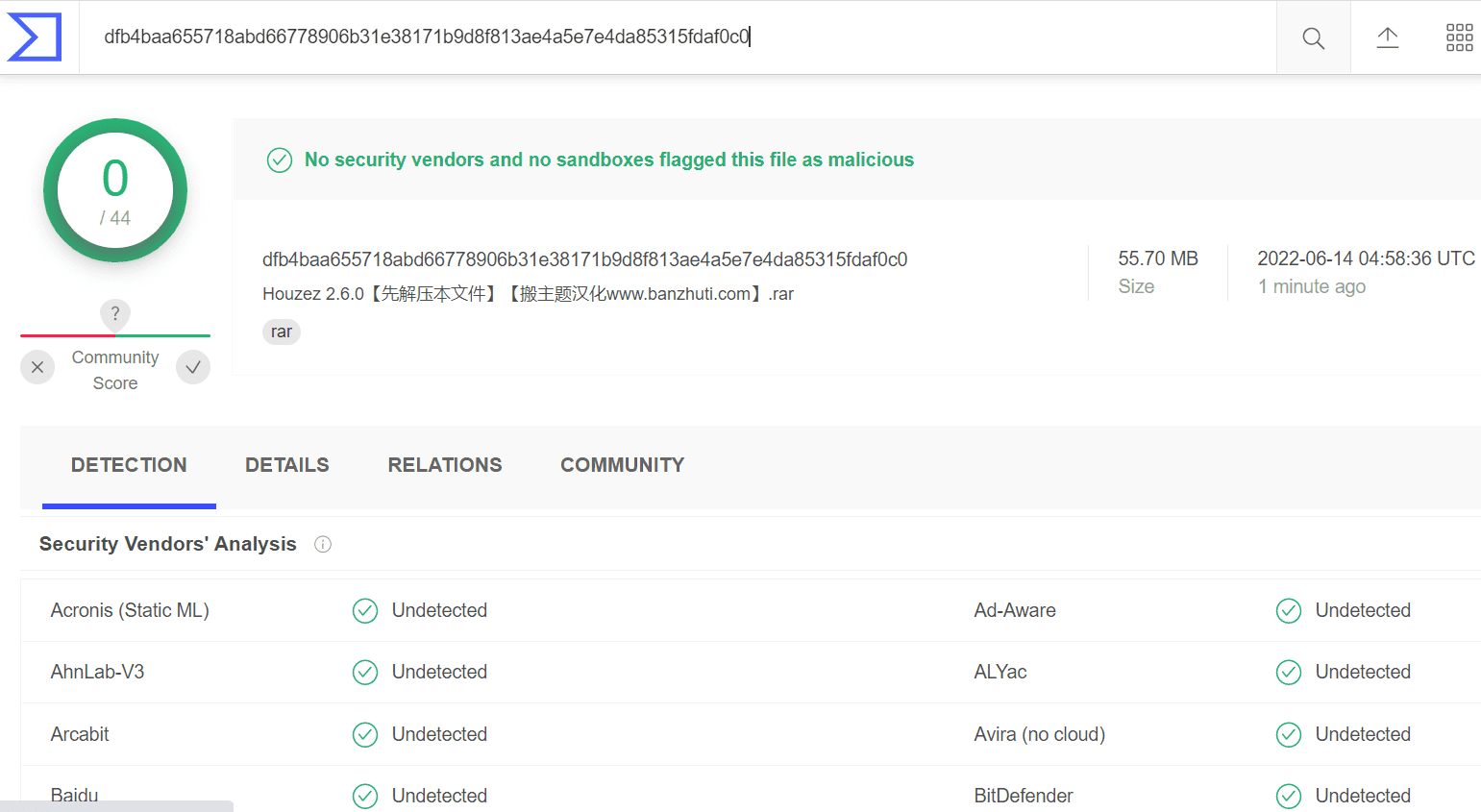Viewport: 1481px width, 812px height.
Task: Select the DETECTION tab
Action: pos(129,465)
